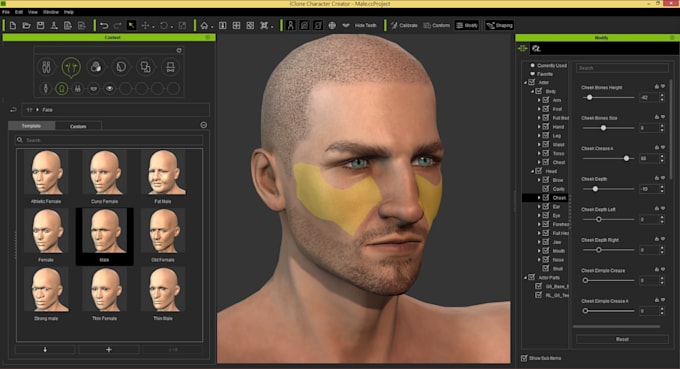Screen dimensions: 680x369
Task: Click the Cheek Depth slider handle
Action: coord(595,189)
